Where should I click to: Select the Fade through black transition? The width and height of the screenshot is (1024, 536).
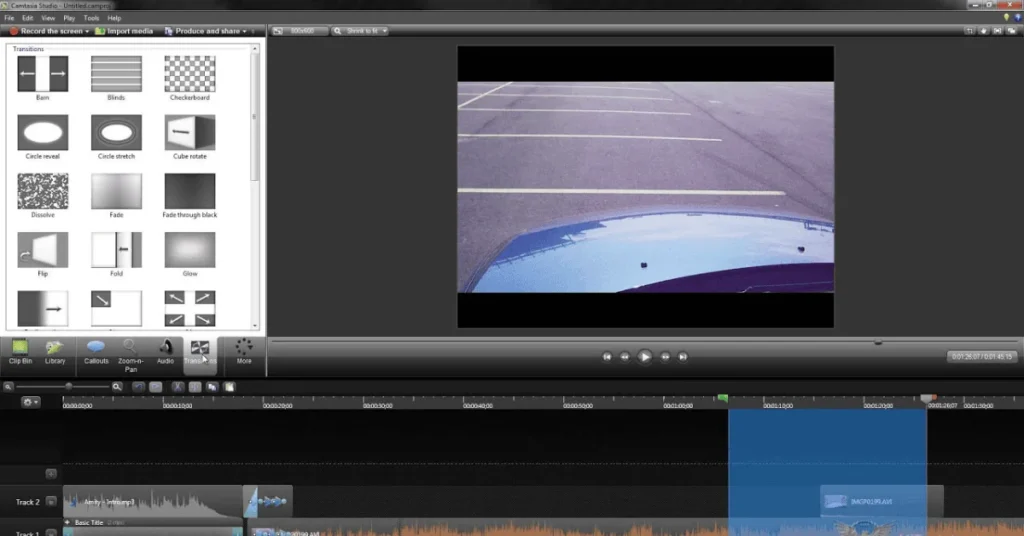click(x=189, y=191)
